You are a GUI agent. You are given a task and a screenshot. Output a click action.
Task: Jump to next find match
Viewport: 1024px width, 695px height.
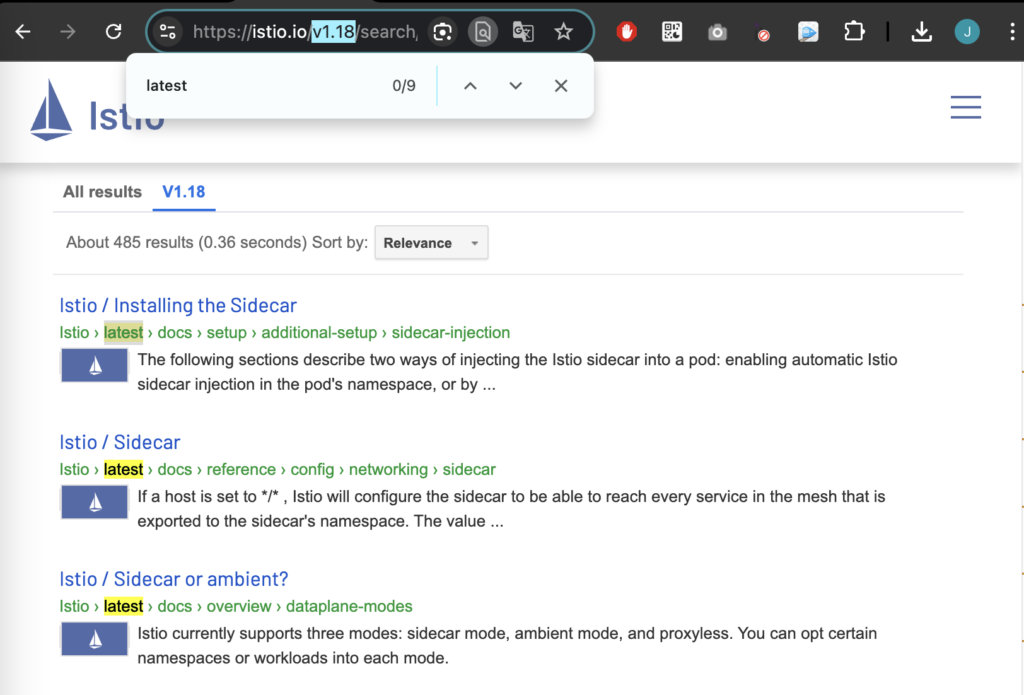tap(516, 86)
